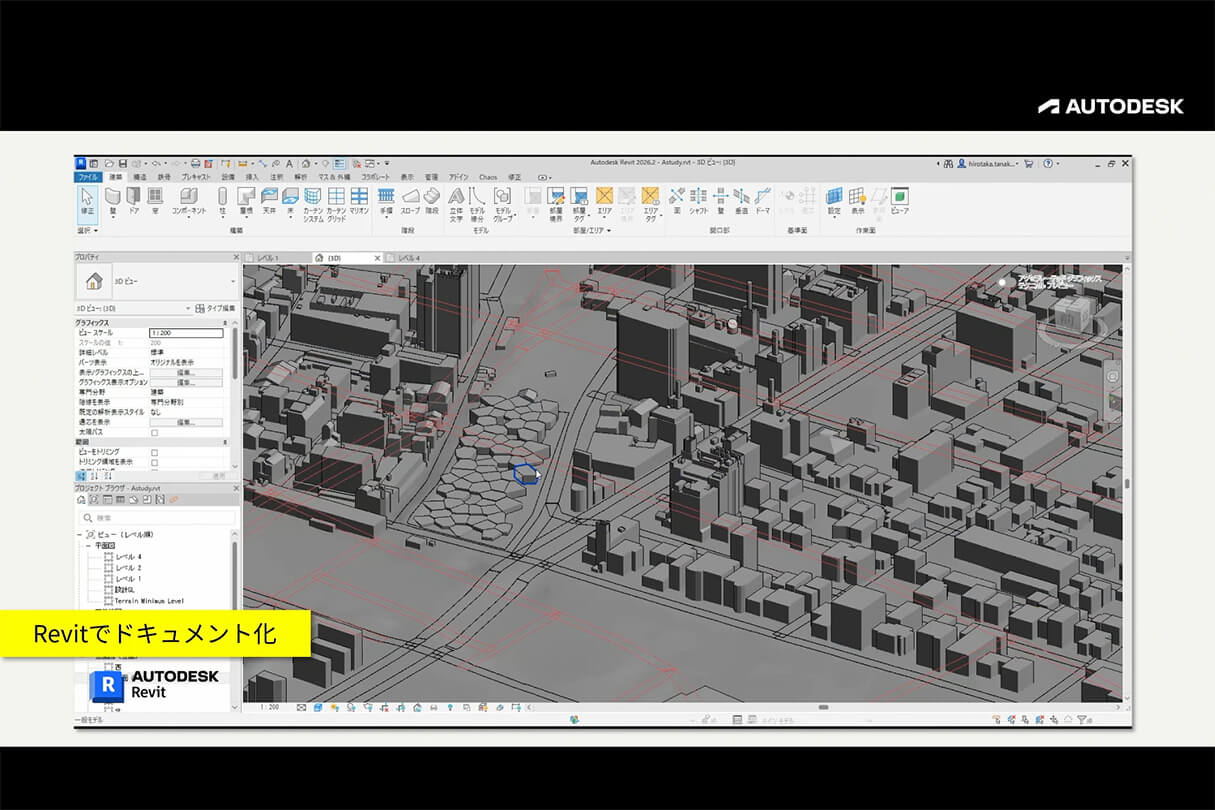Click the Print icon in quick access toolbar
The height and width of the screenshot is (810, 1215).
click(196, 163)
